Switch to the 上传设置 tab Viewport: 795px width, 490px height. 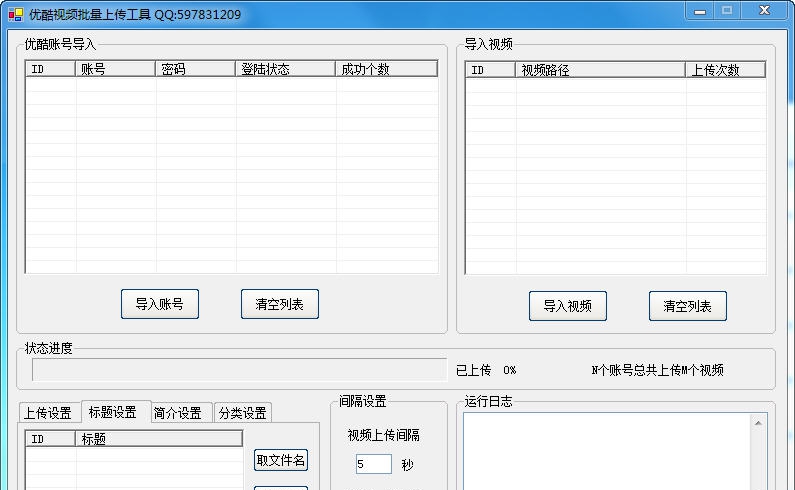[x=48, y=413]
